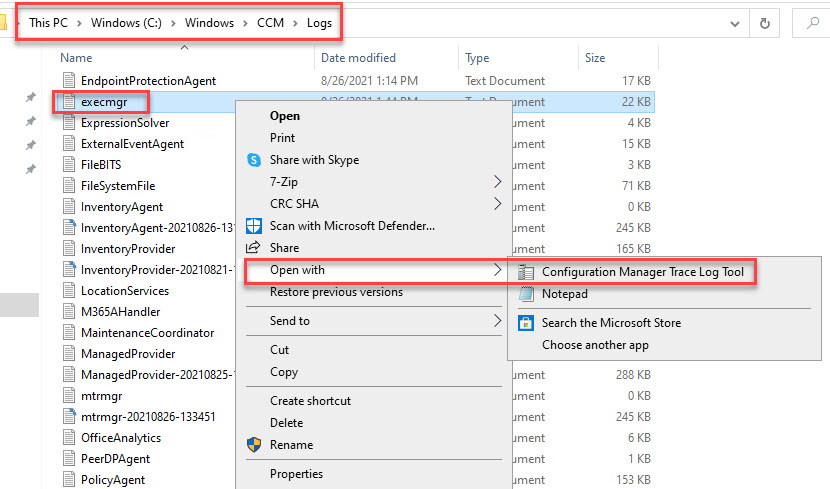The height and width of the screenshot is (489, 830).
Task: Expand the CRC SHA submenu arrow
Action: point(498,204)
